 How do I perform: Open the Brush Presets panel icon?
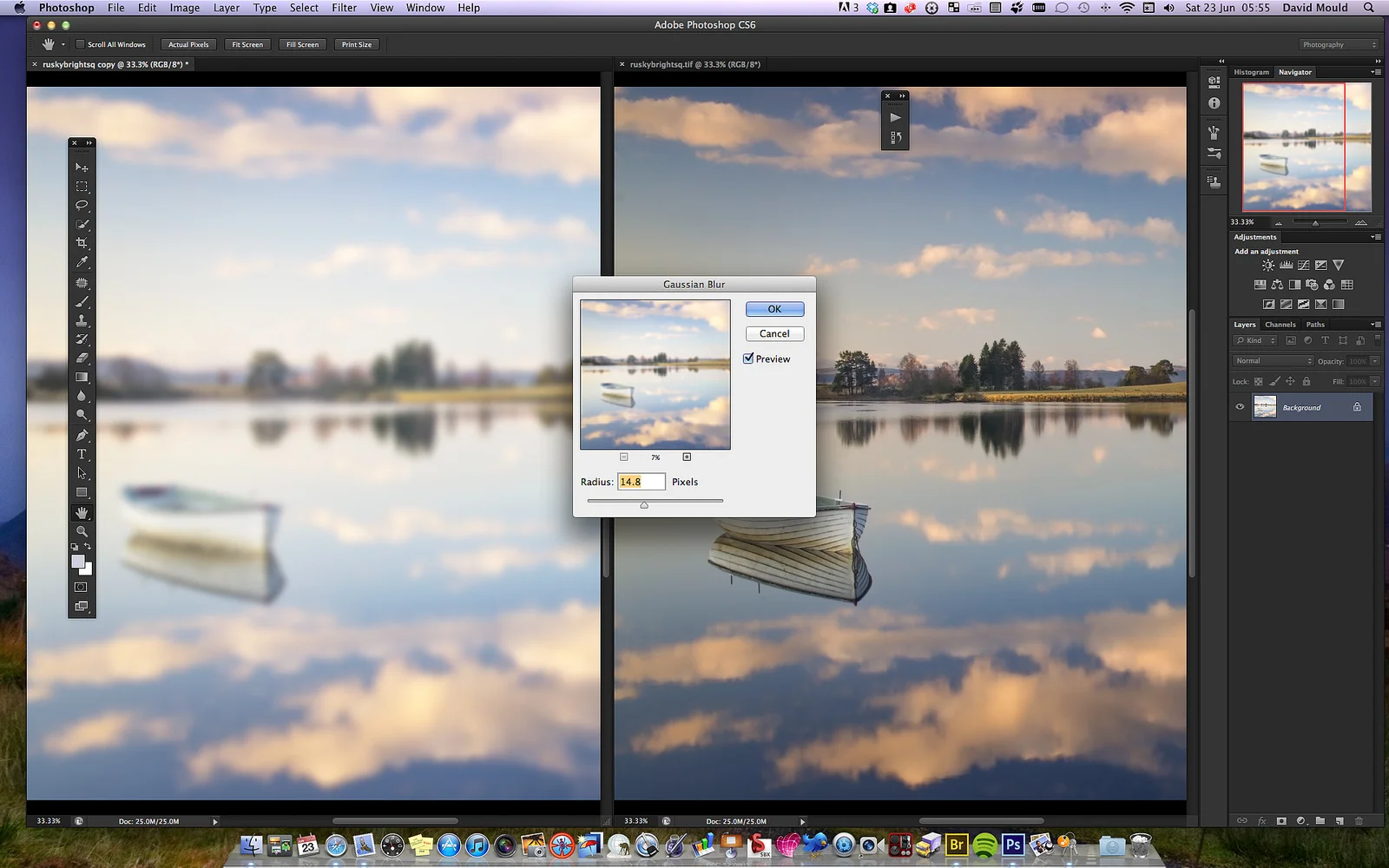[x=1214, y=154]
